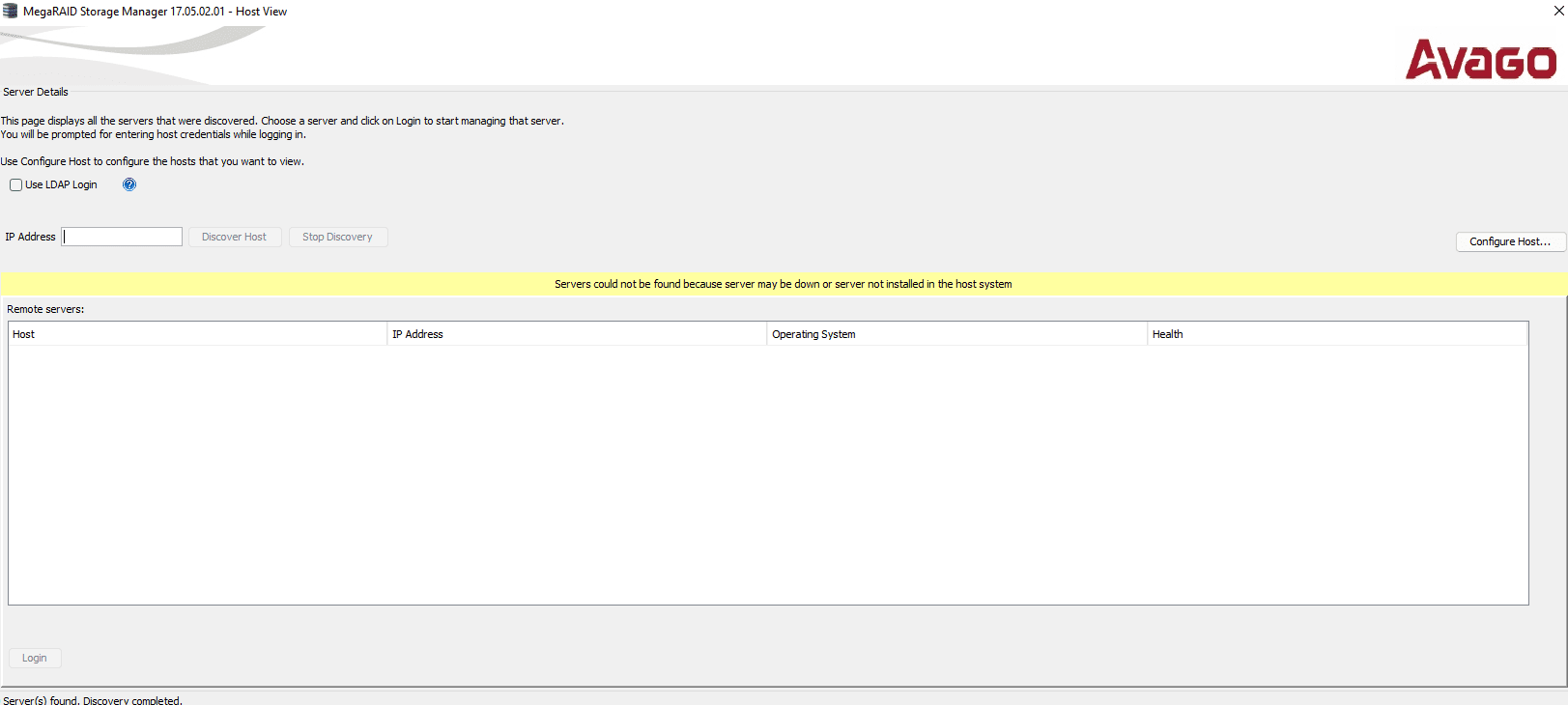Click the Stop Discovery button
This screenshot has width=1568, height=705.
pyautogui.click(x=337, y=237)
